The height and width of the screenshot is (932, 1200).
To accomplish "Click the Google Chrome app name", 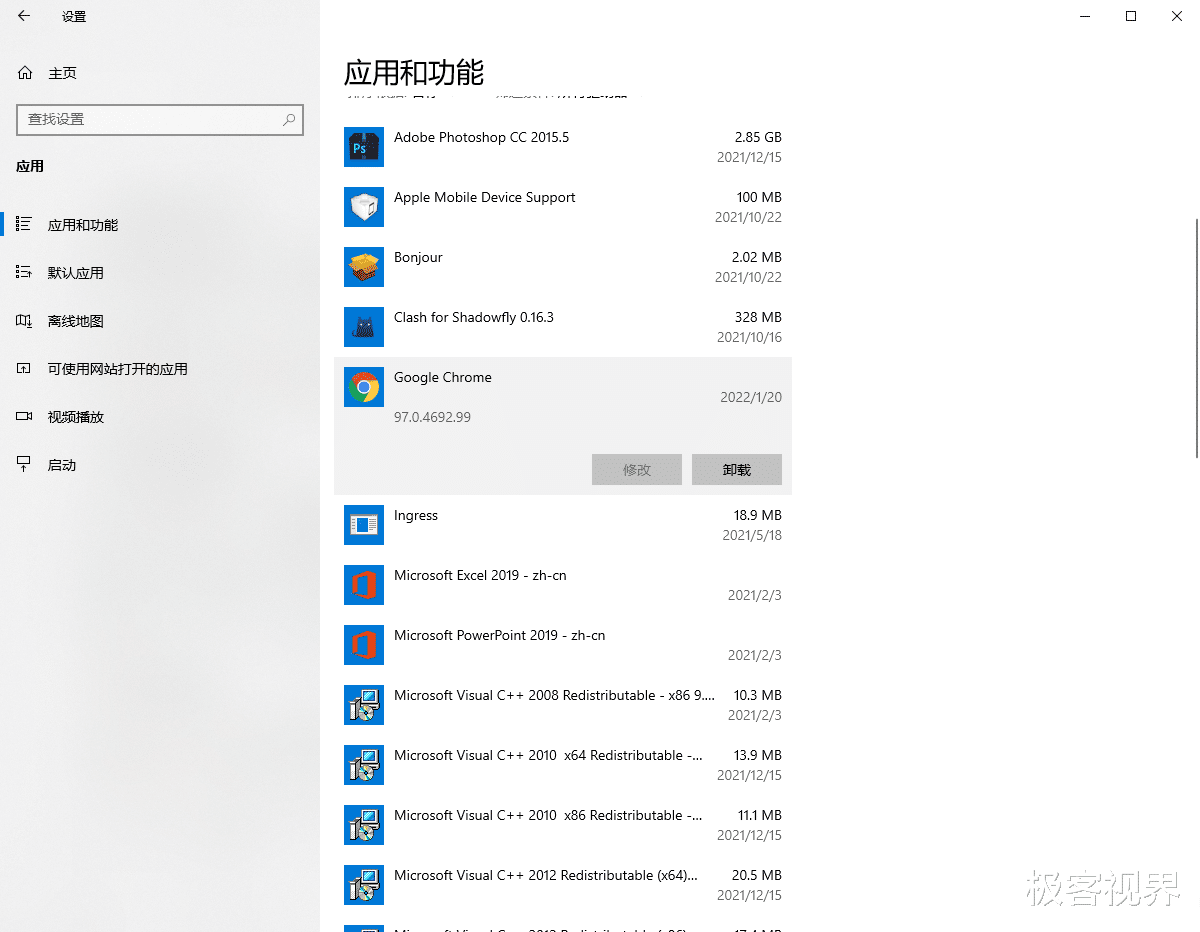I will pyautogui.click(x=443, y=377).
